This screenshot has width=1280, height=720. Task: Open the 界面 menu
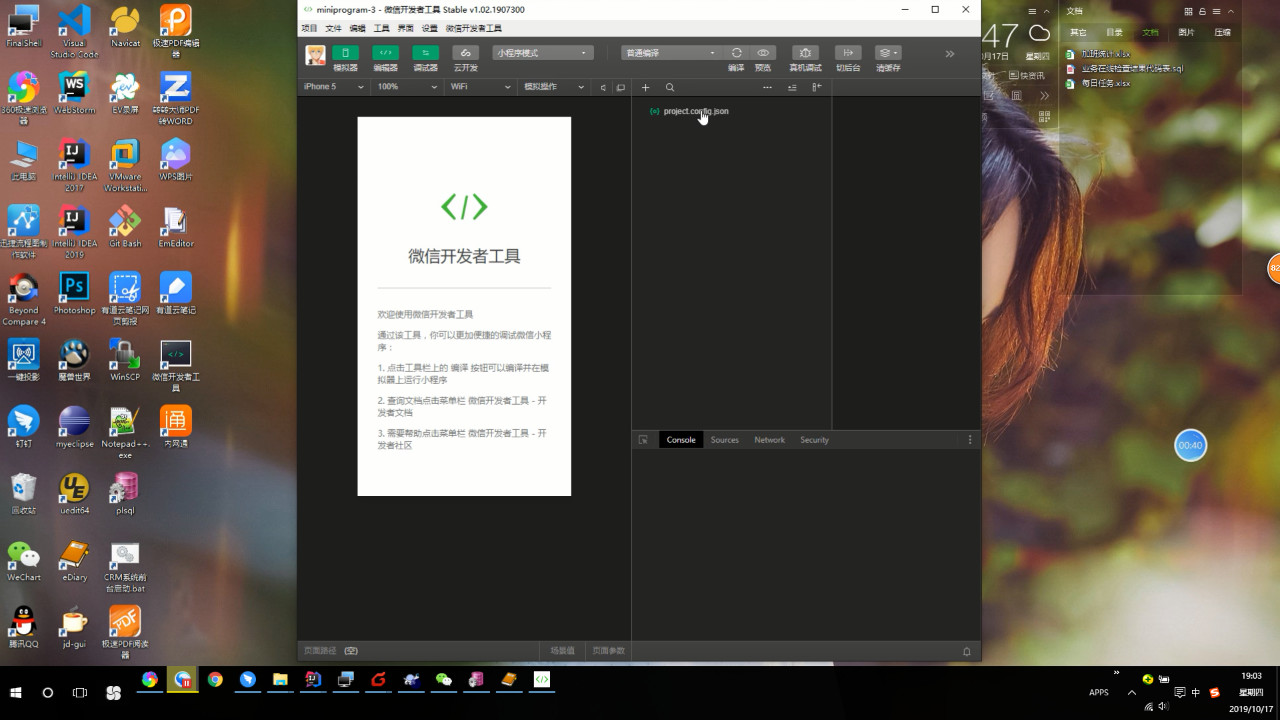coord(405,29)
